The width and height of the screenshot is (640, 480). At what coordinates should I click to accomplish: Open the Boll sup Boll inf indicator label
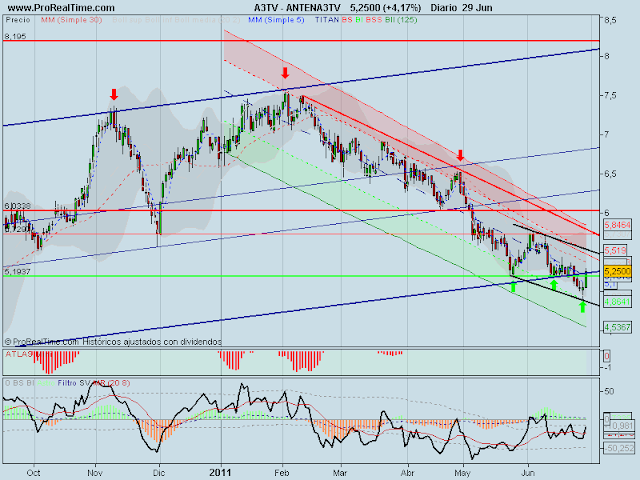coord(143,20)
